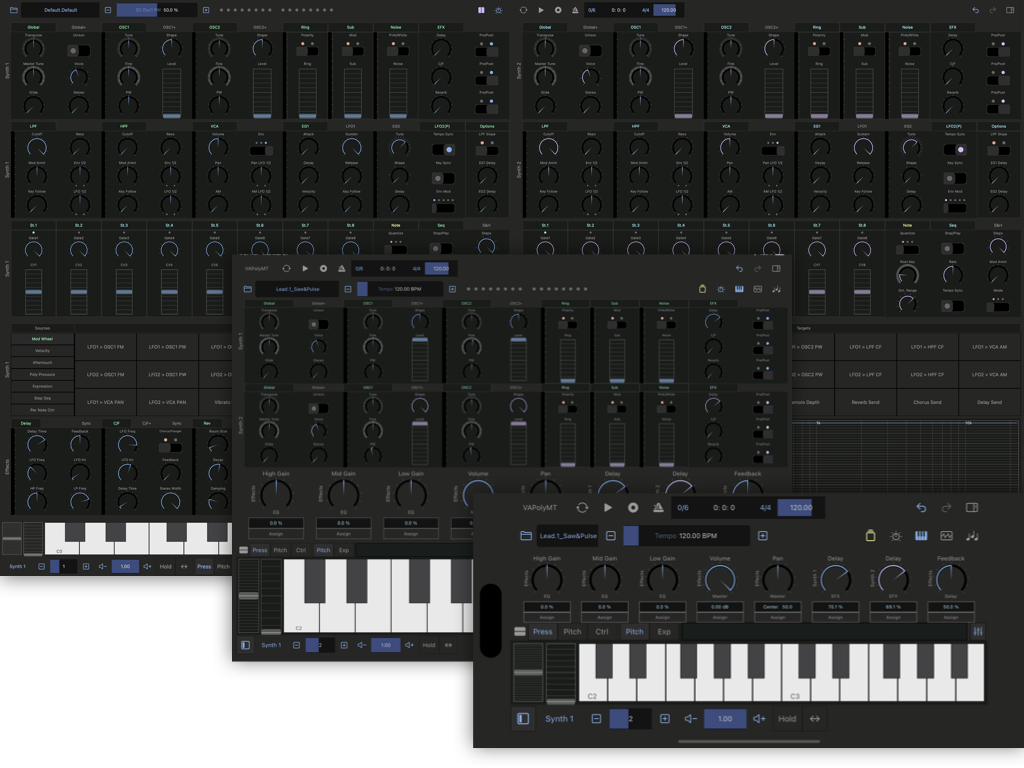
Task: Click the sync loop icon beside VAPolyMT
Action: pos(582,508)
